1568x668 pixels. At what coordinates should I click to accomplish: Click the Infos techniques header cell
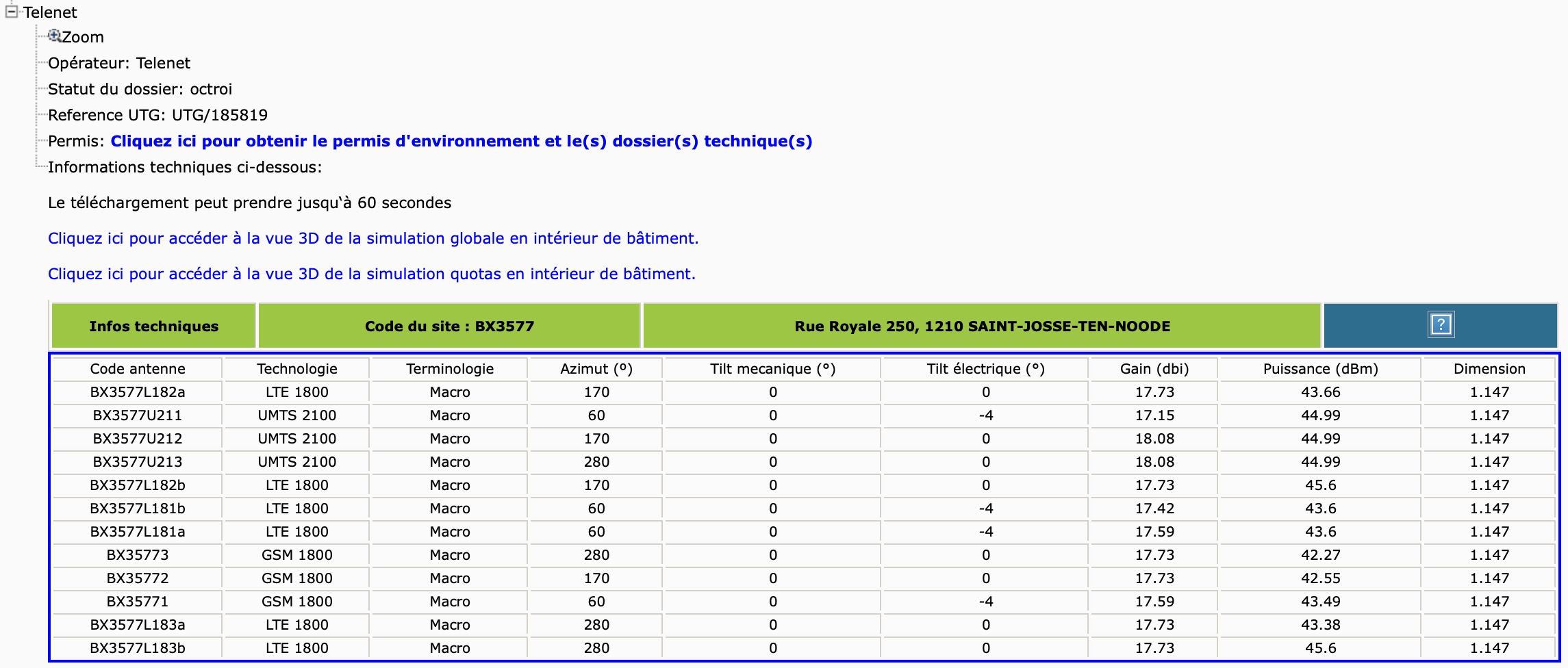(x=153, y=326)
